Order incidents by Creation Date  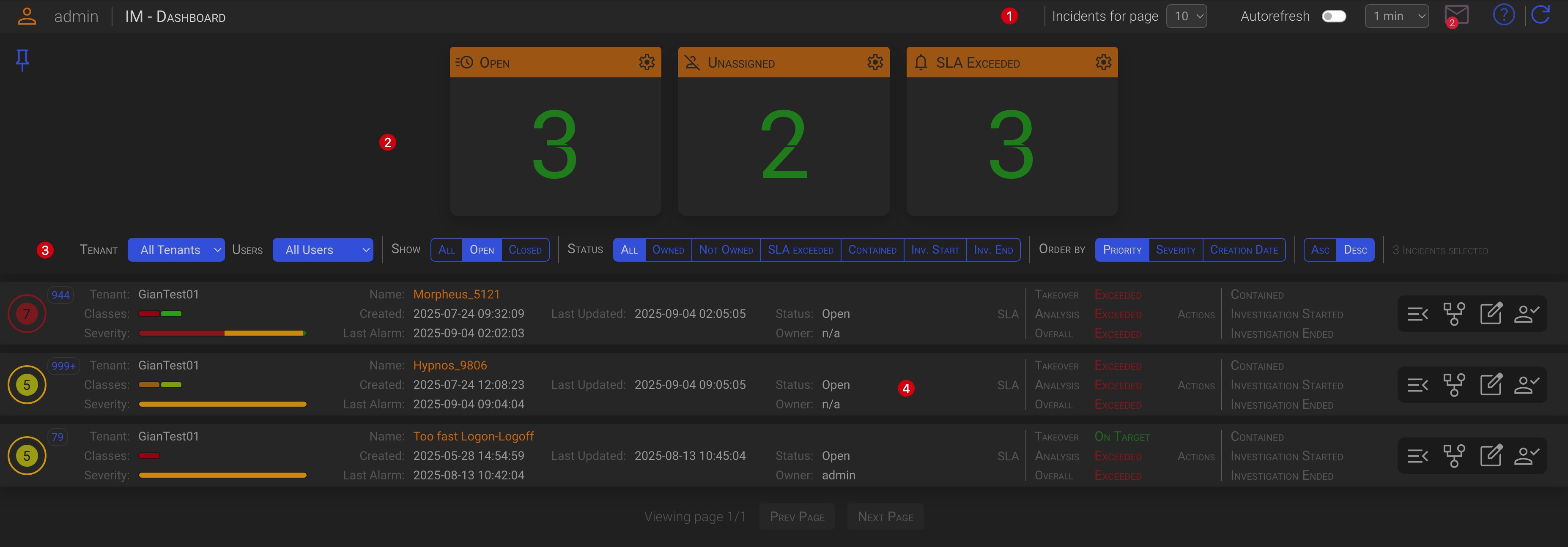coord(1244,250)
